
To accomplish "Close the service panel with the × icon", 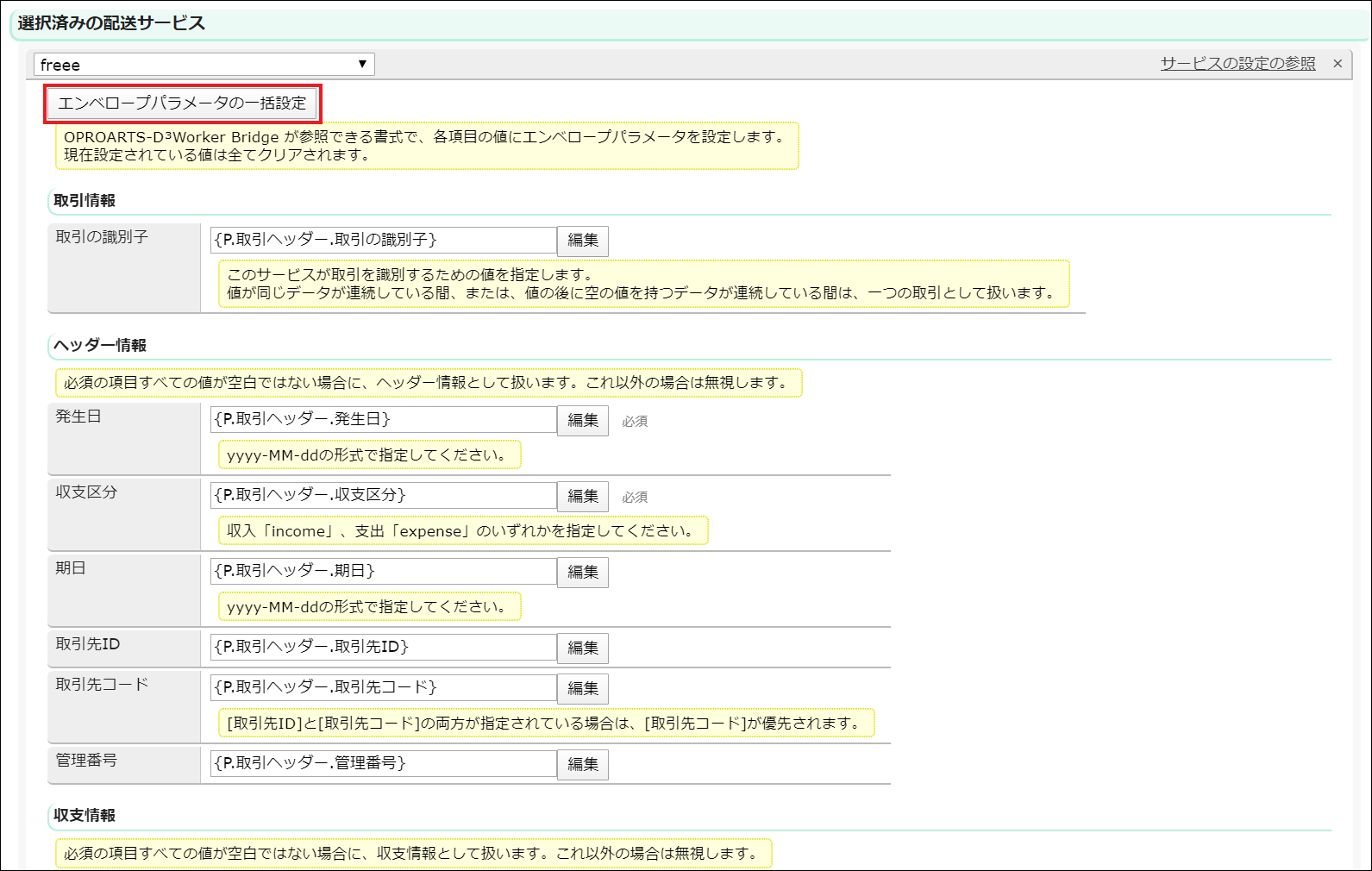I will pyautogui.click(x=1338, y=64).
